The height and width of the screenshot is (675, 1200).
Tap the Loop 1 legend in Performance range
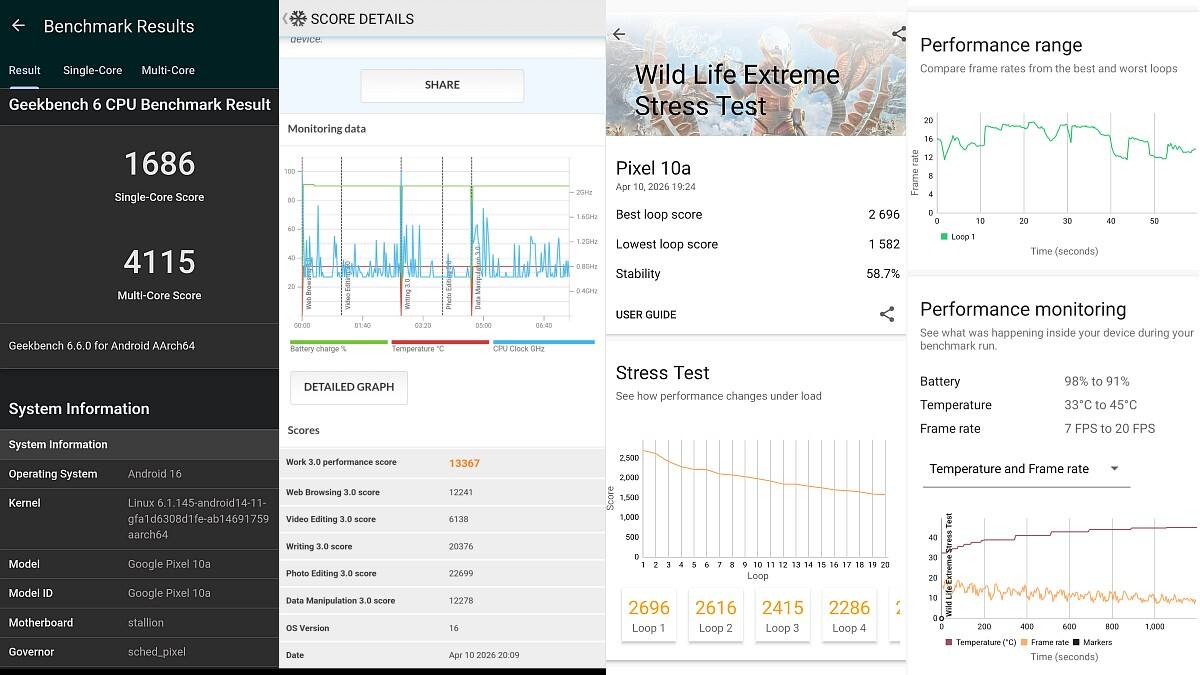(956, 237)
